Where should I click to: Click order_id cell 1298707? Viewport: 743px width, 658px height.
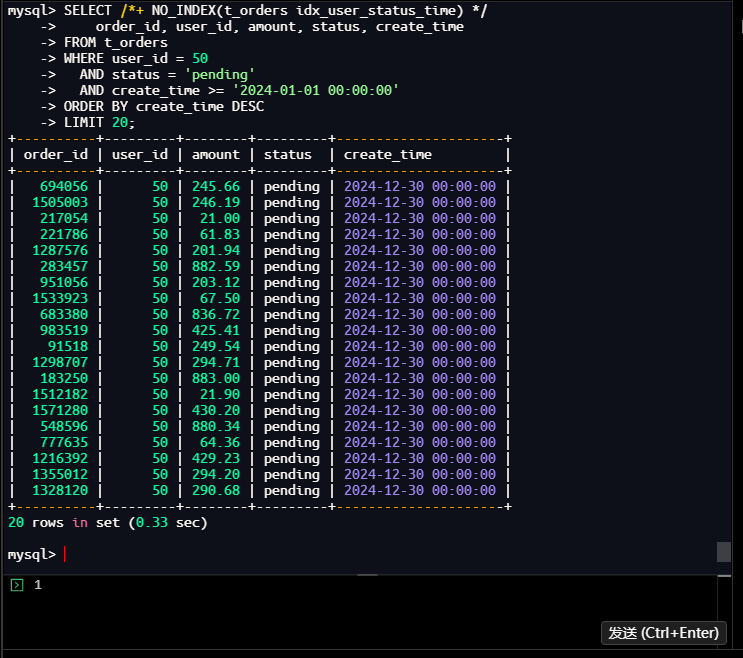click(60, 362)
